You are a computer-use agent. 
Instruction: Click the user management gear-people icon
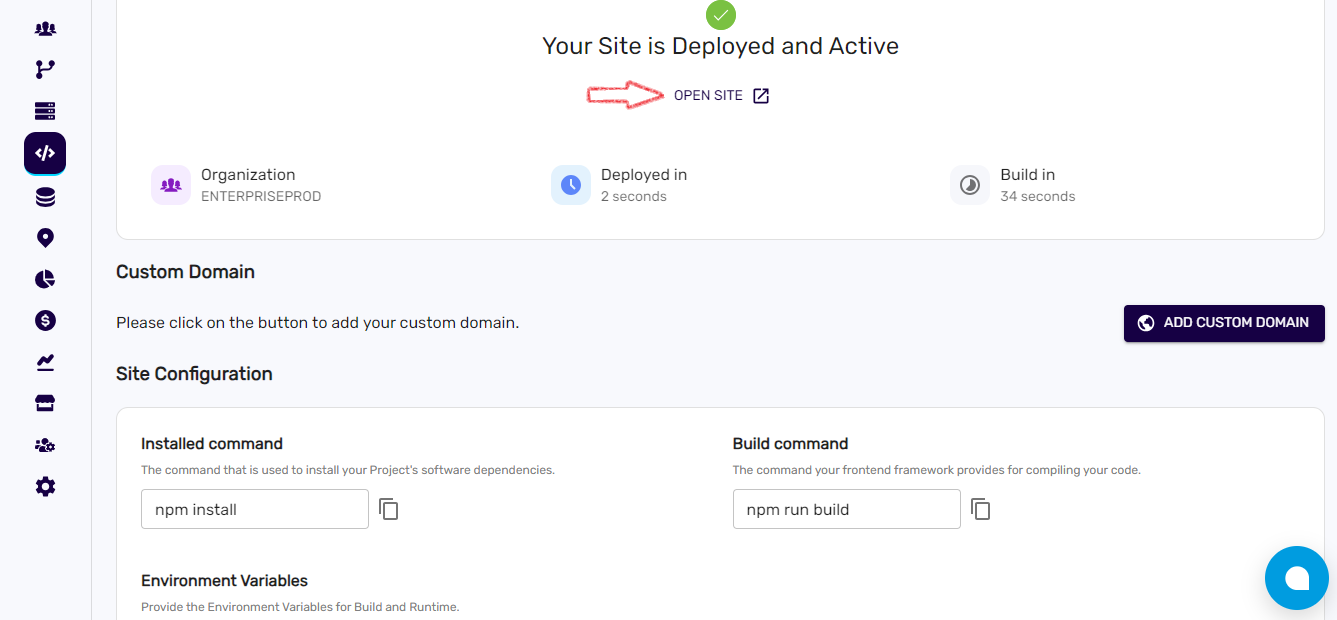pyautogui.click(x=45, y=445)
